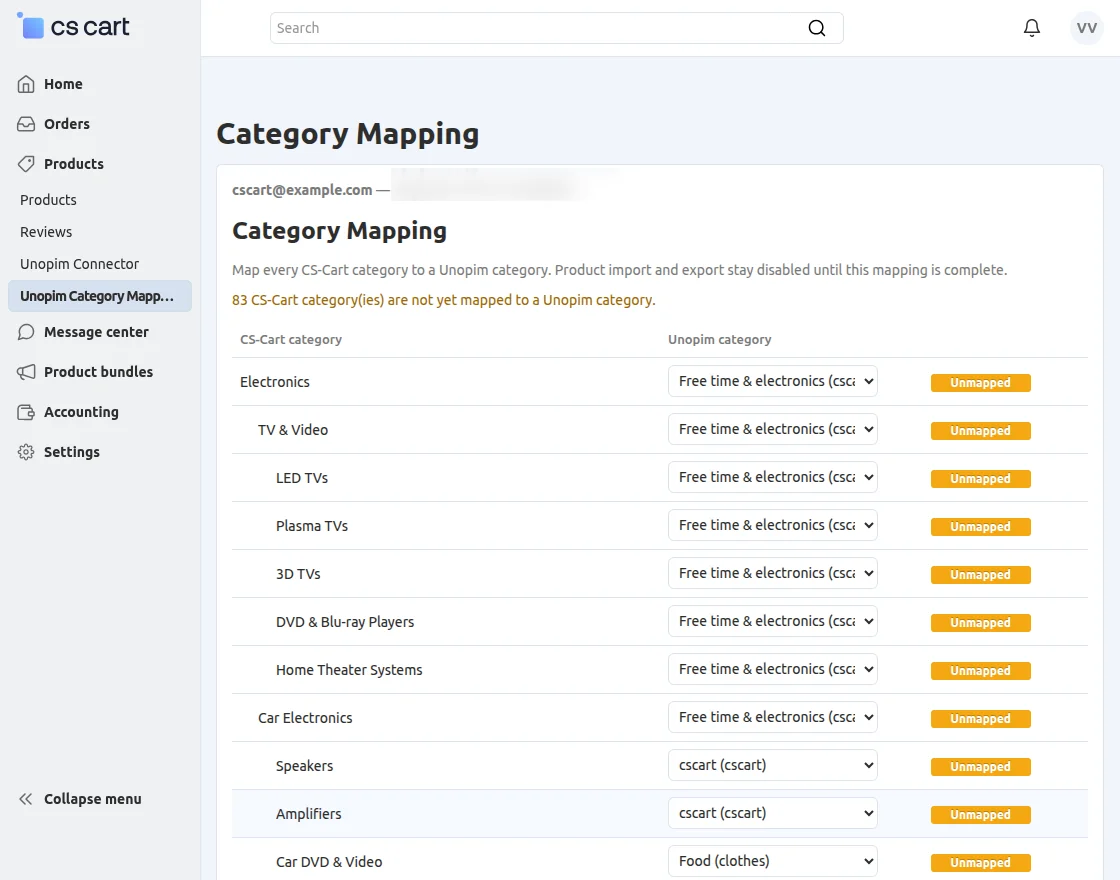
Task: Click the Accounting wallet icon
Action: coord(26,412)
